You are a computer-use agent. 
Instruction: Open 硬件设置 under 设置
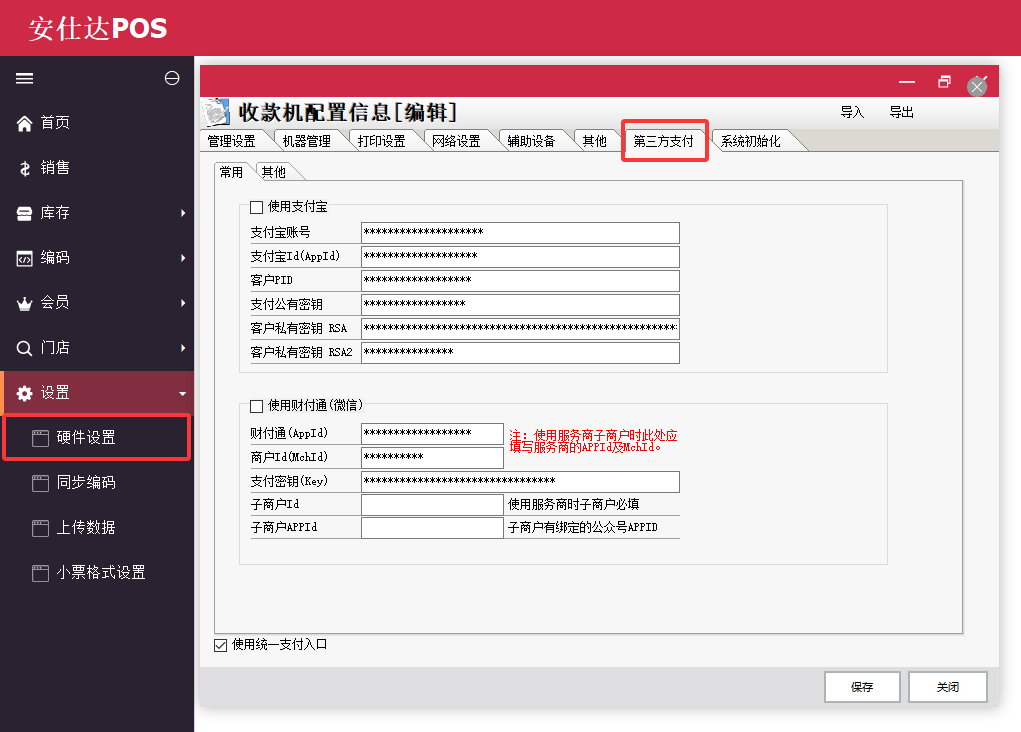97,438
